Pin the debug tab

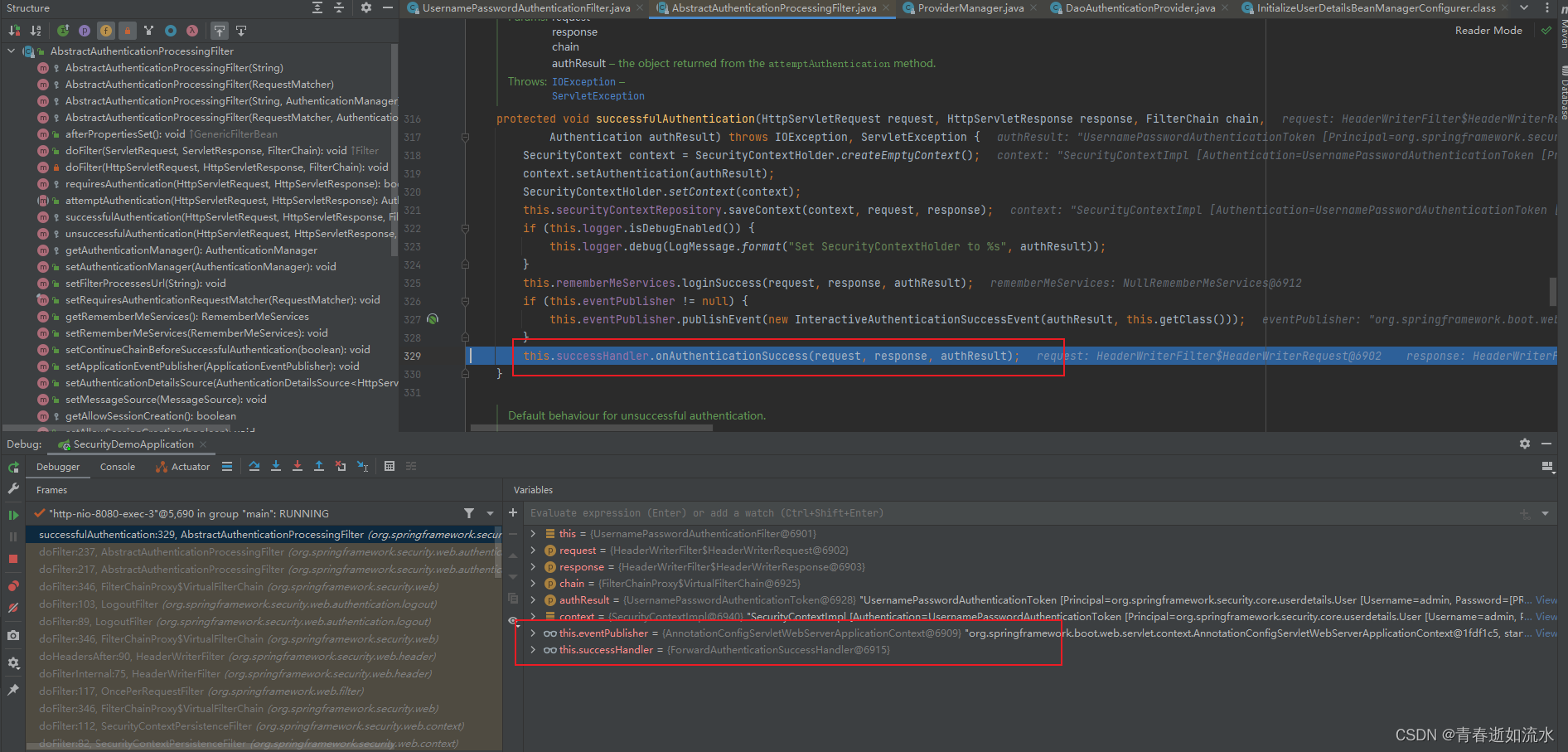pyautogui.click(x=13, y=690)
